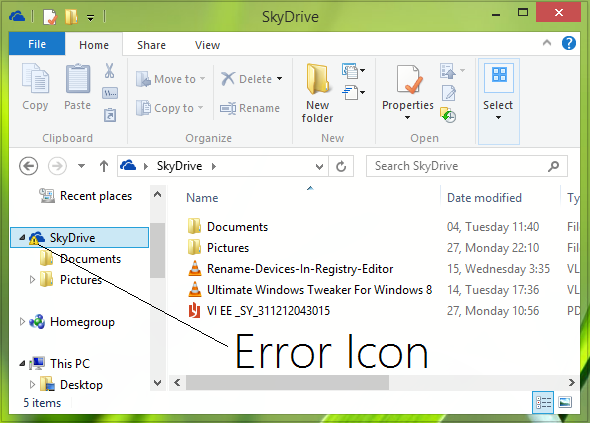Switch to the Home ribbon tab
The width and height of the screenshot is (590, 423).
(94, 45)
